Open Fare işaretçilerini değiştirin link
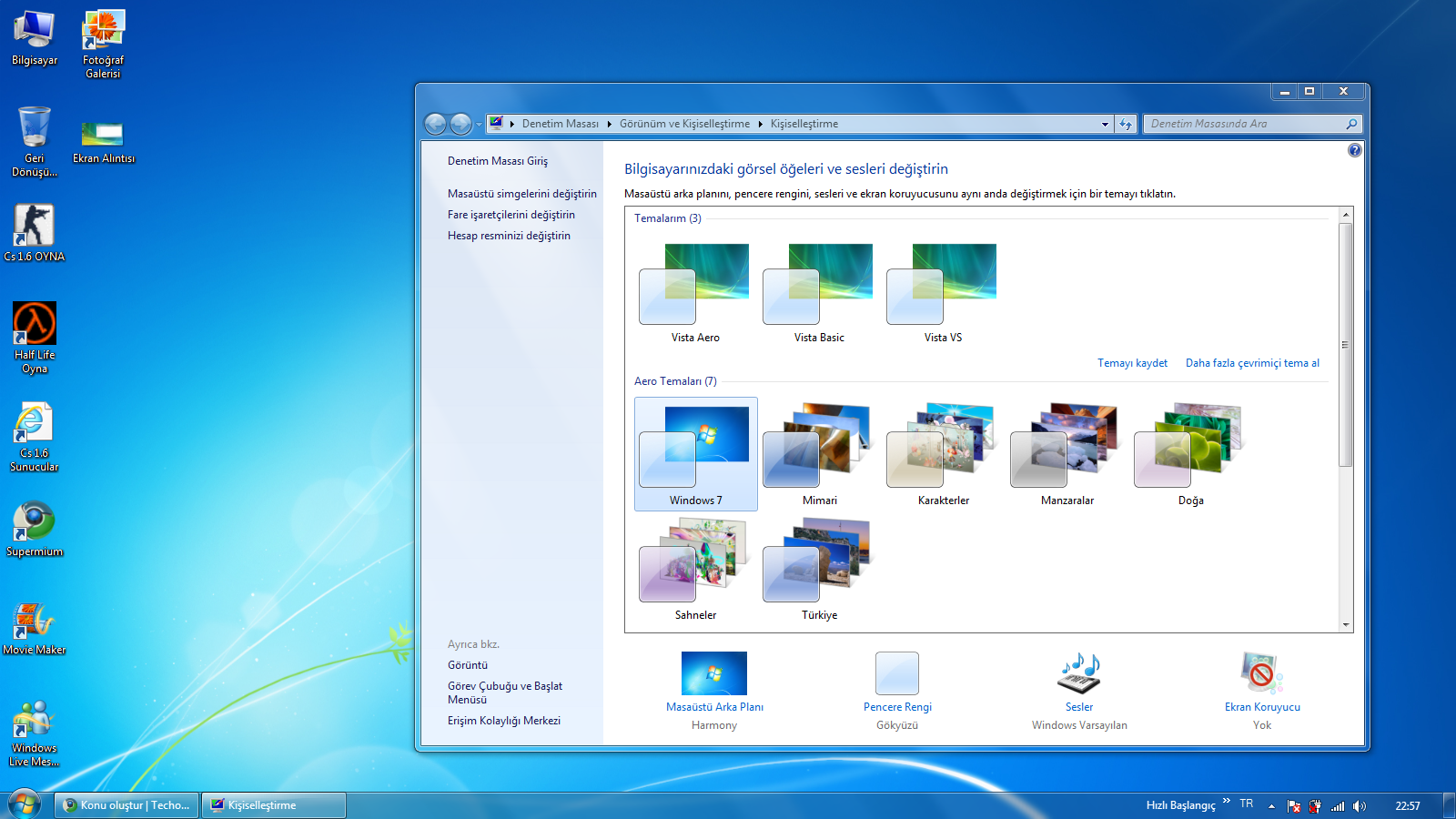The width and height of the screenshot is (1456, 819). coord(511,215)
